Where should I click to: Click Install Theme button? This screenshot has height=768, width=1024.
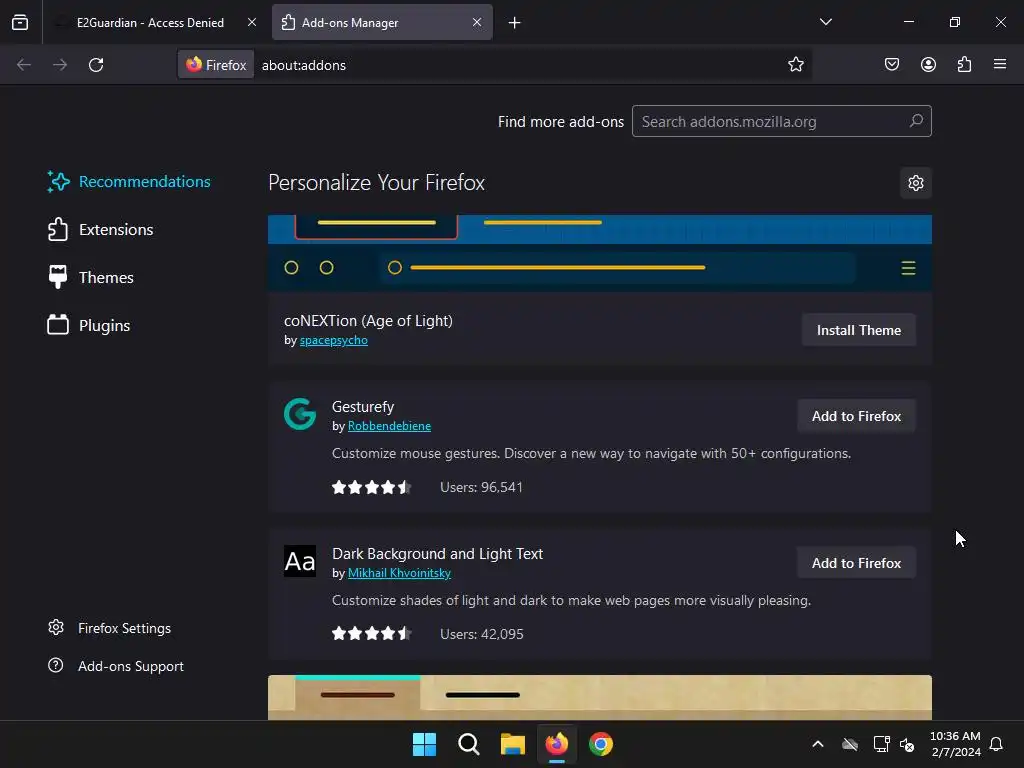859,330
